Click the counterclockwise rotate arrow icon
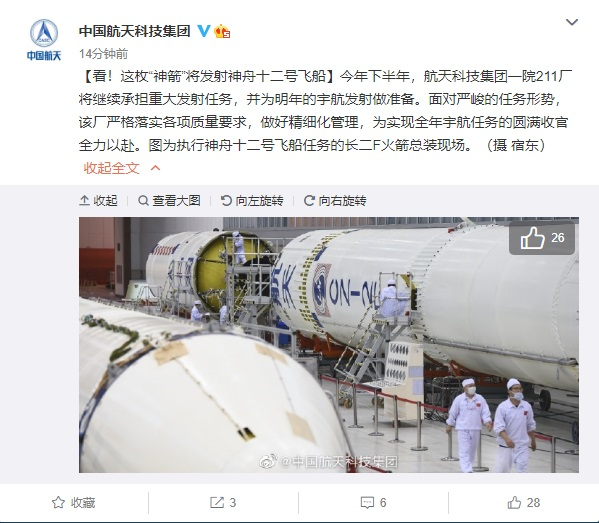599x523 pixels. [226, 201]
